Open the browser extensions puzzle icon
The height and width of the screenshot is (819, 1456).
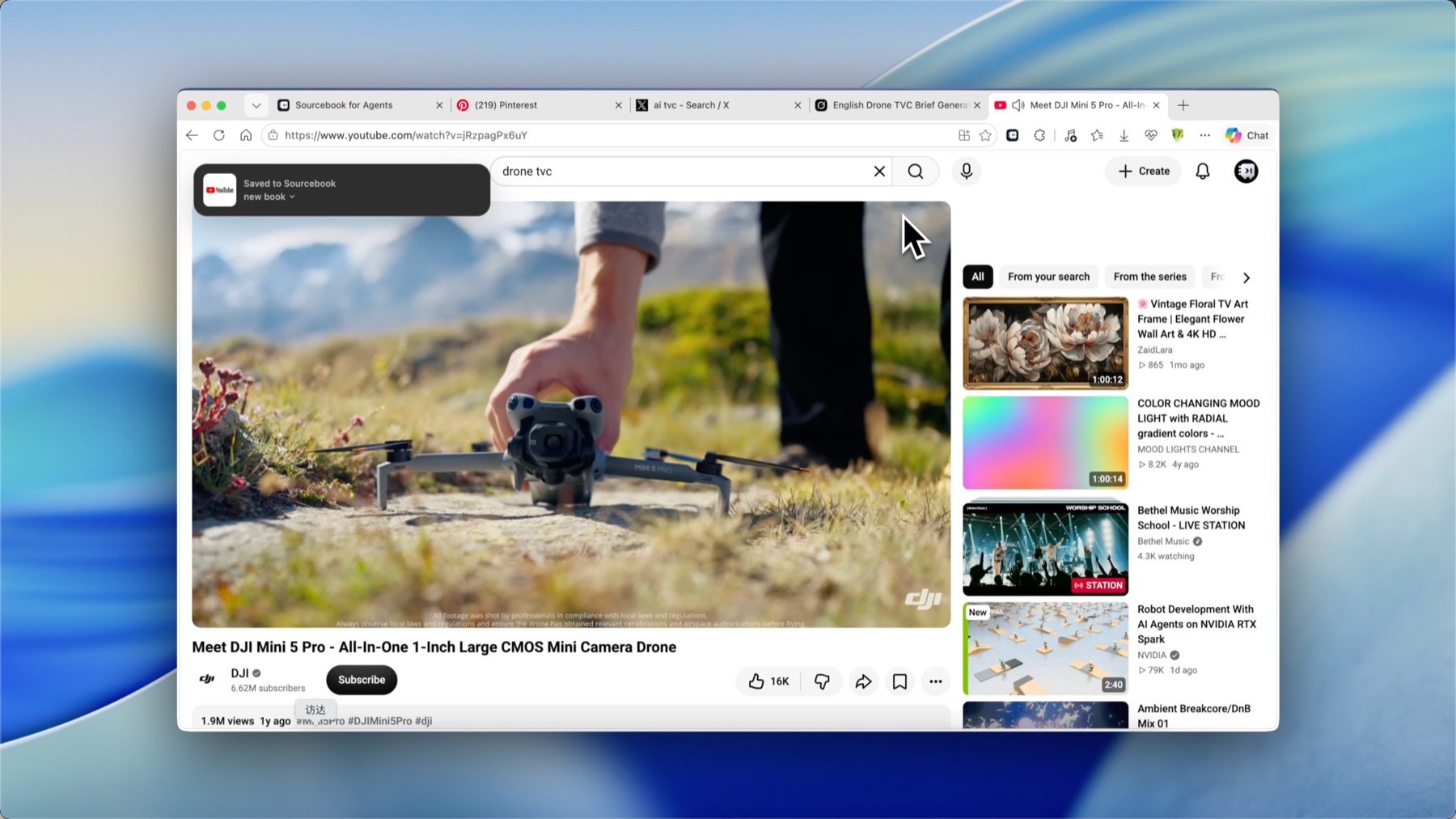(x=1040, y=135)
